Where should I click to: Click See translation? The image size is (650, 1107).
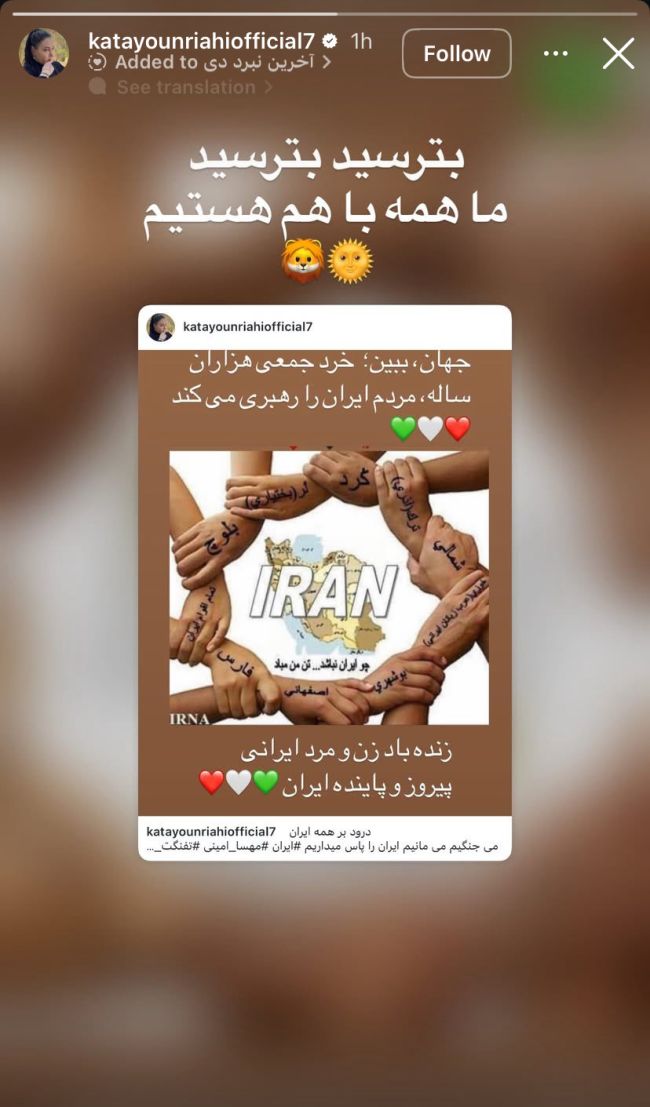tap(186, 87)
